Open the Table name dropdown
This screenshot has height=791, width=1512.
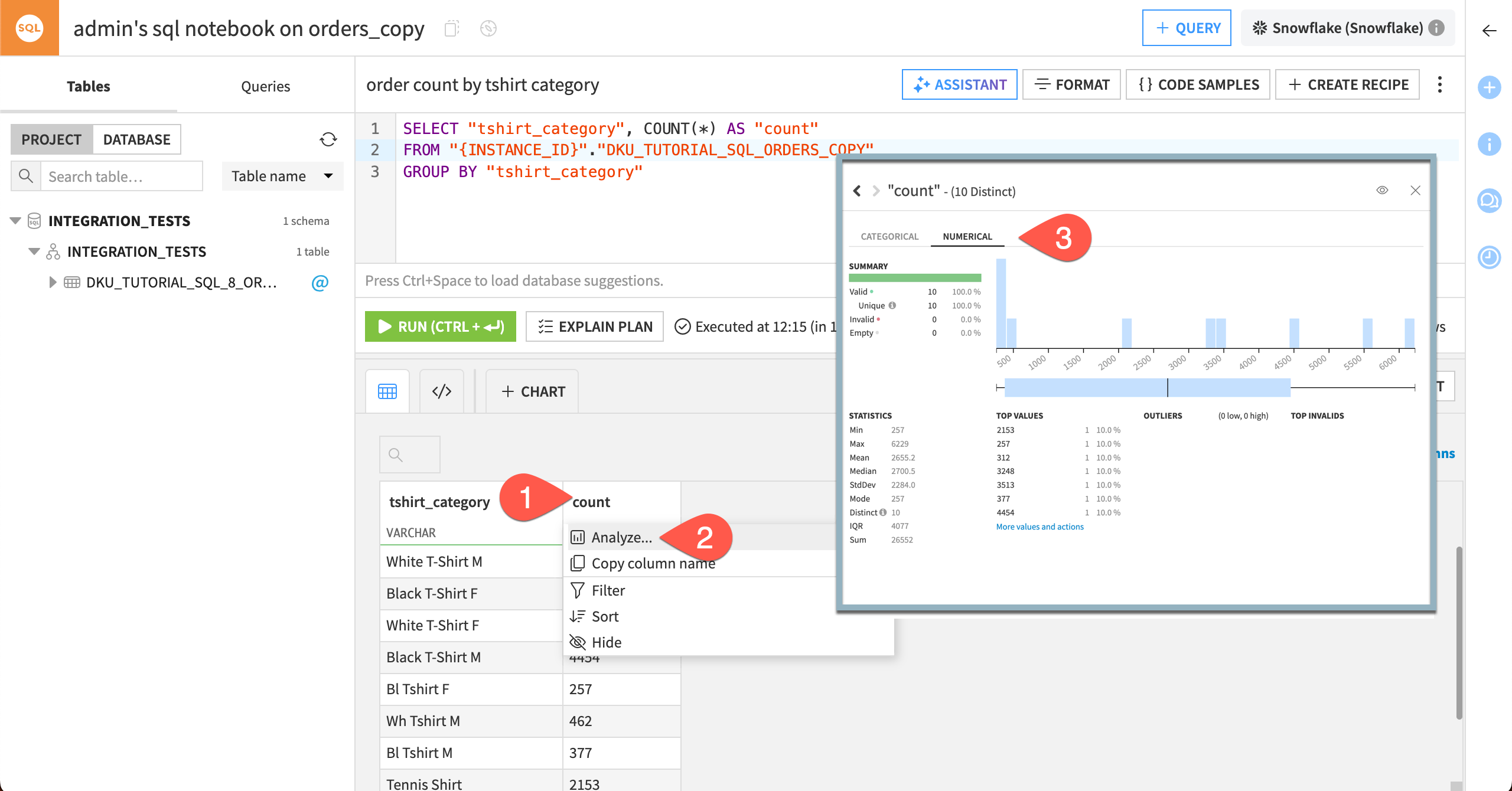point(282,175)
